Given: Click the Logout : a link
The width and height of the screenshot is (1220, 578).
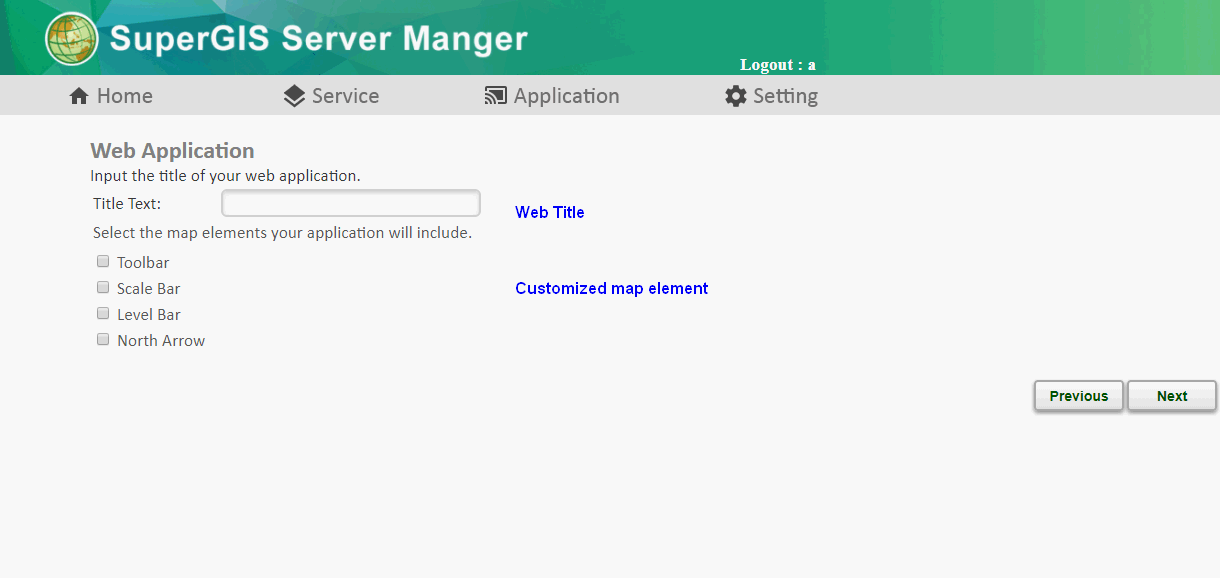Looking at the screenshot, I should (778, 65).
